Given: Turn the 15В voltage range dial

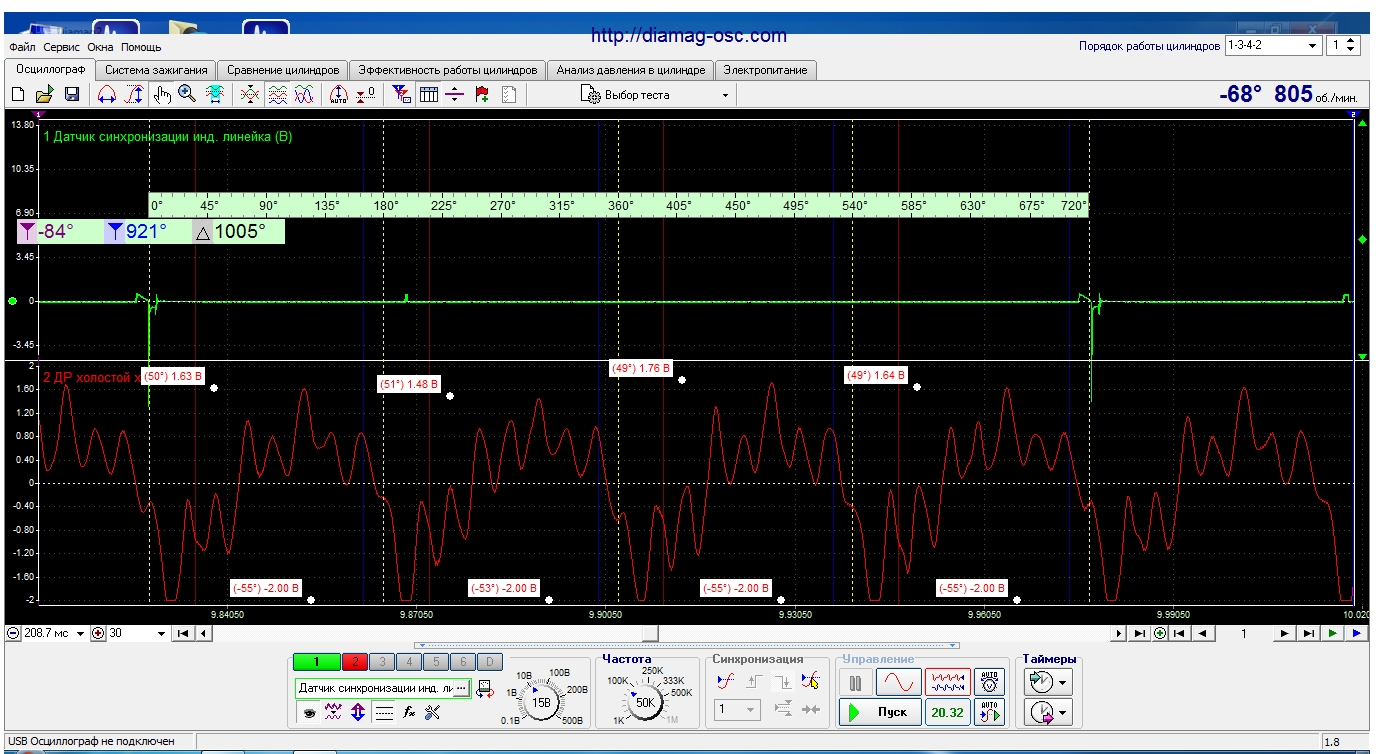Looking at the screenshot, I should [541, 702].
